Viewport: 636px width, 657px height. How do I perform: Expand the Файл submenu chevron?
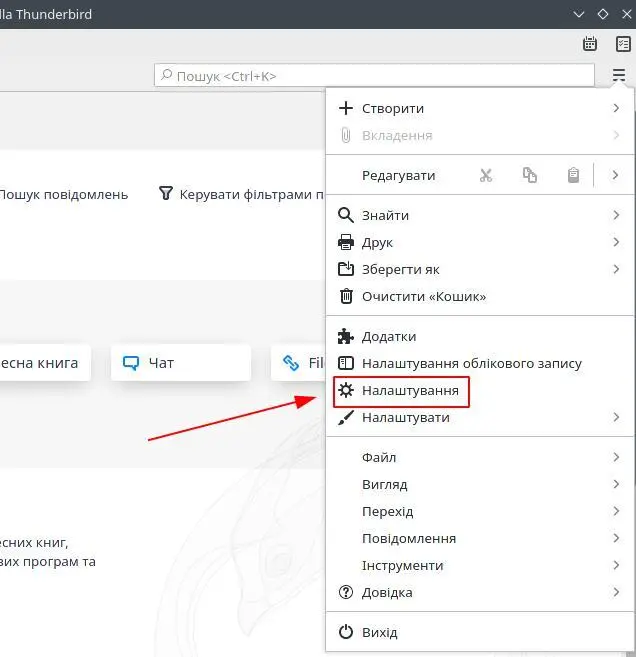[x=616, y=457]
